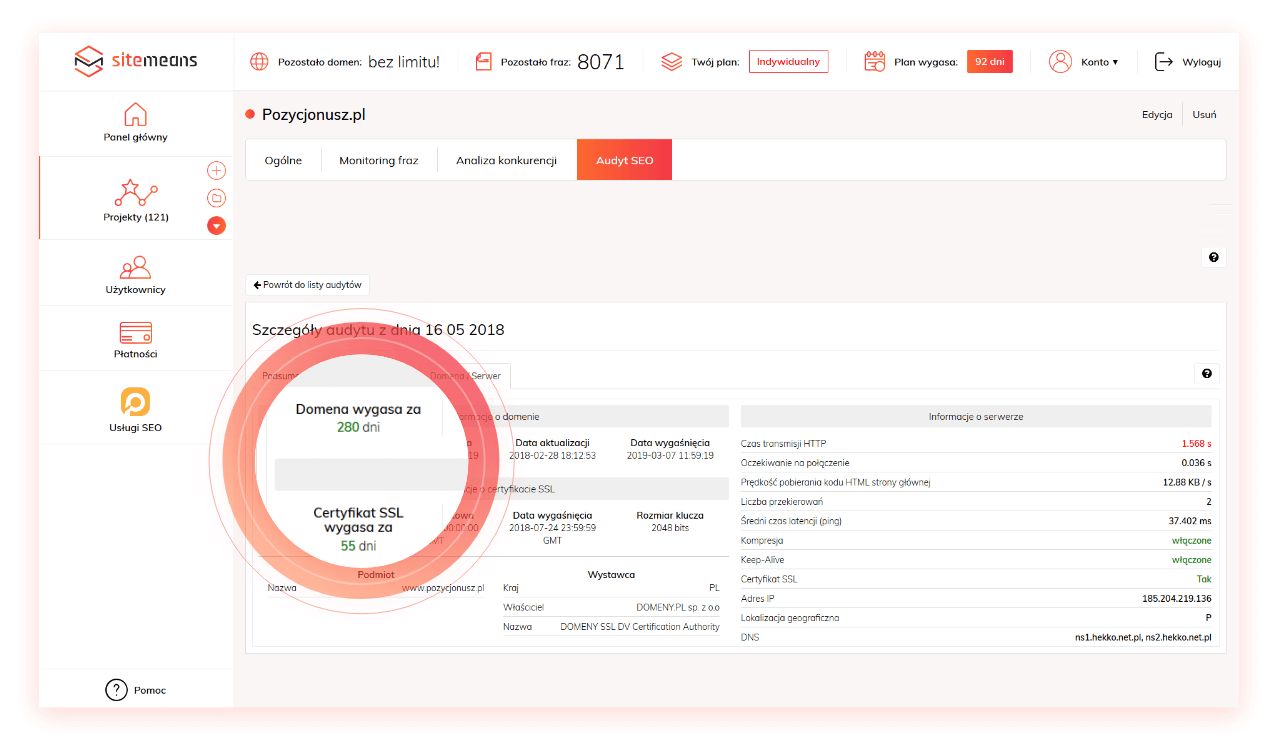Click the Indywidualny plan badge
Viewport: 1278px width, 753px height.
point(788,62)
